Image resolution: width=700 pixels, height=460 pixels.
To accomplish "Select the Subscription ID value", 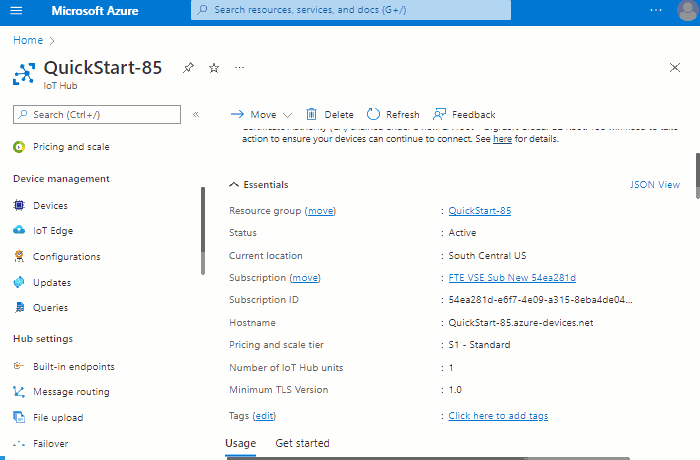I will click(540, 300).
